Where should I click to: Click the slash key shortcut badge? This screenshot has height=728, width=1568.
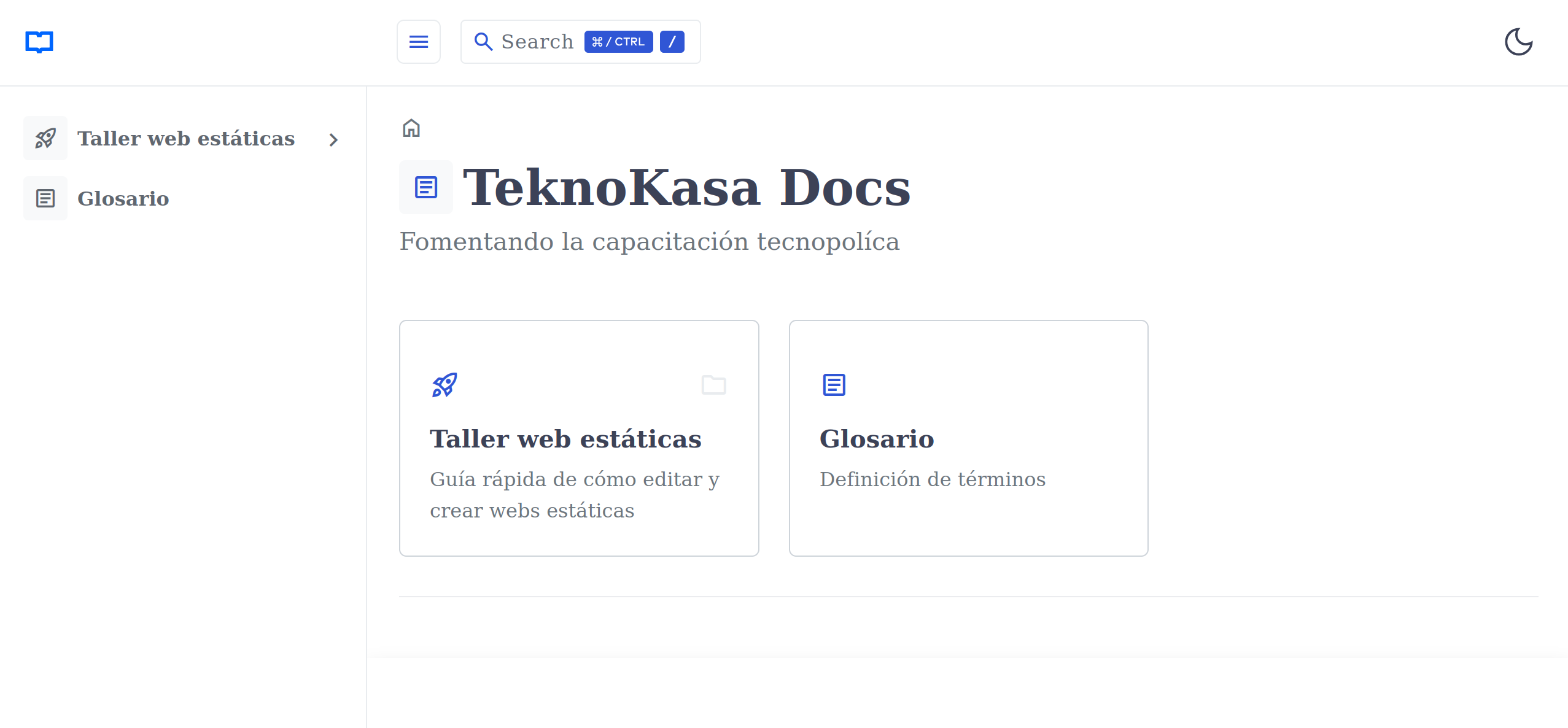pyautogui.click(x=672, y=42)
